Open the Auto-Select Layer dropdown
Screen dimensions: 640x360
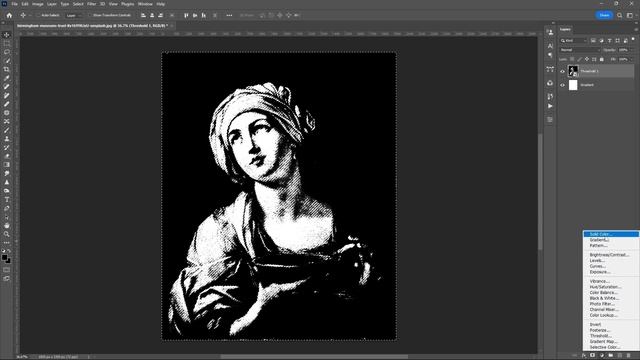point(73,15)
